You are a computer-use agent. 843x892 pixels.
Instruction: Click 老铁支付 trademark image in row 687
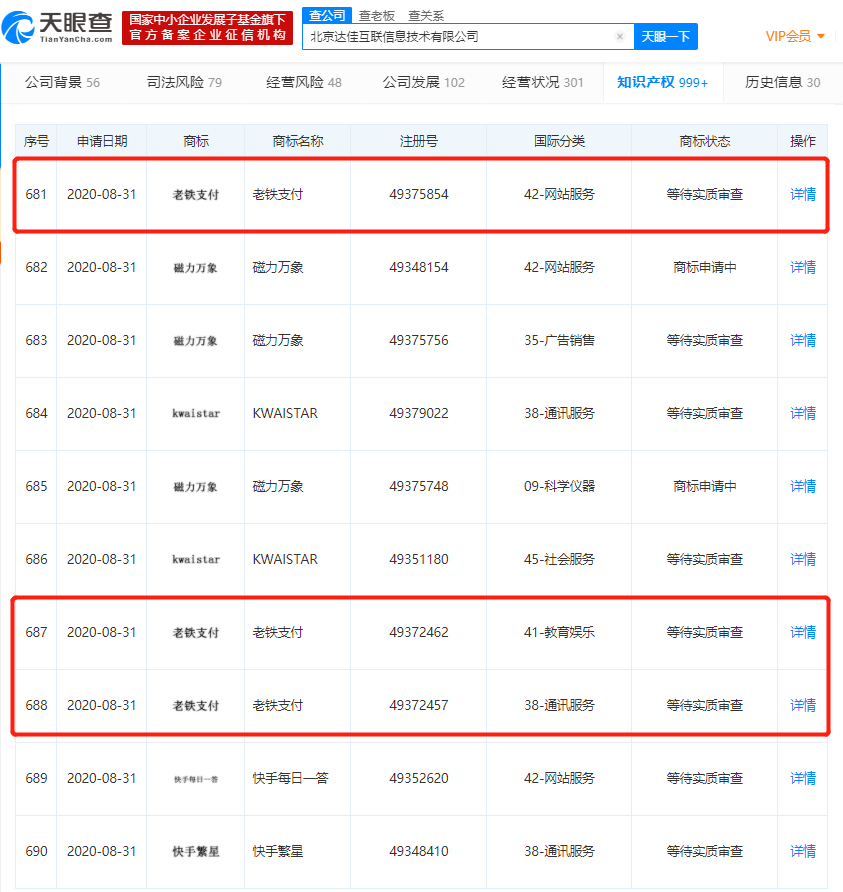[196, 633]
